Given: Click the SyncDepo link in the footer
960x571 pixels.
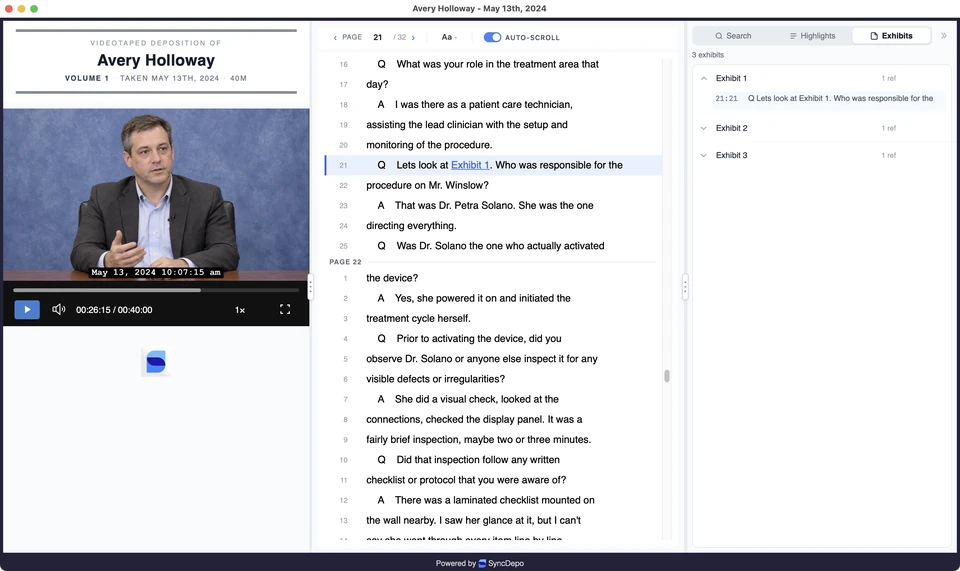Looking at the screenshot, I should (x=501, y=563).
